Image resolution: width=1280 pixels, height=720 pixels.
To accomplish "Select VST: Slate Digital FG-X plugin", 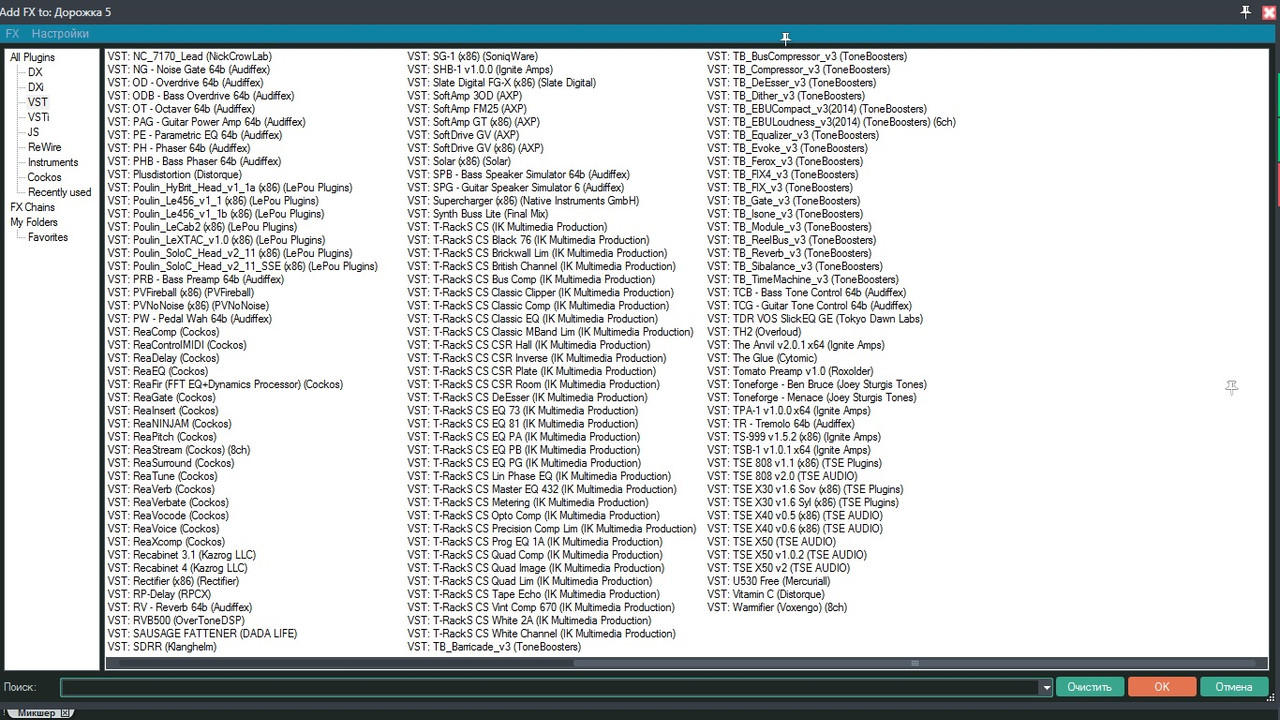I will tap(501, 83).
